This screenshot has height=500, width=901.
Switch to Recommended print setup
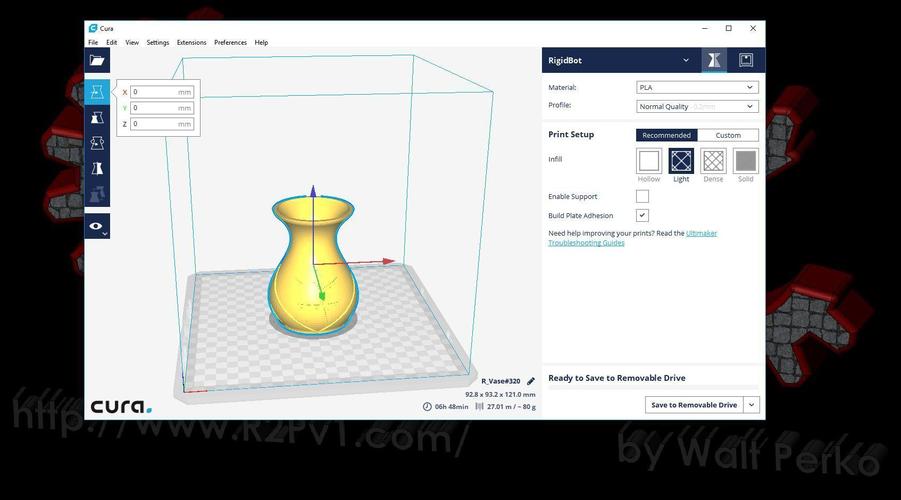[x=667, y=135]
